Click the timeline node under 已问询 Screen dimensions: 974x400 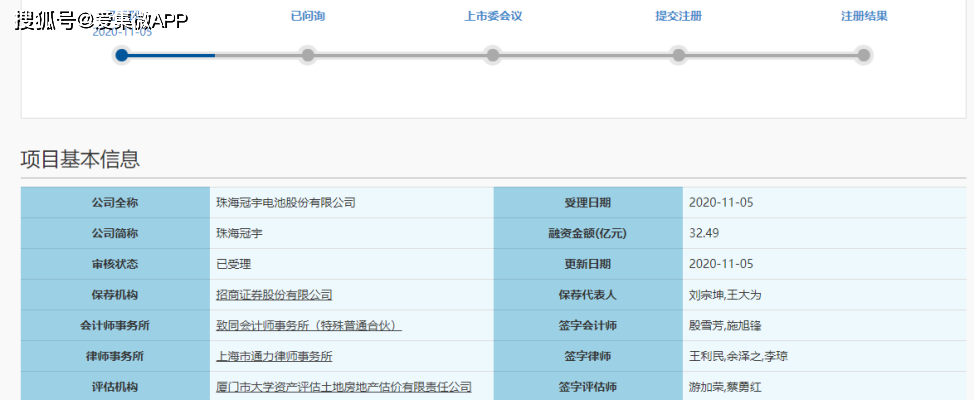point(307,55)
